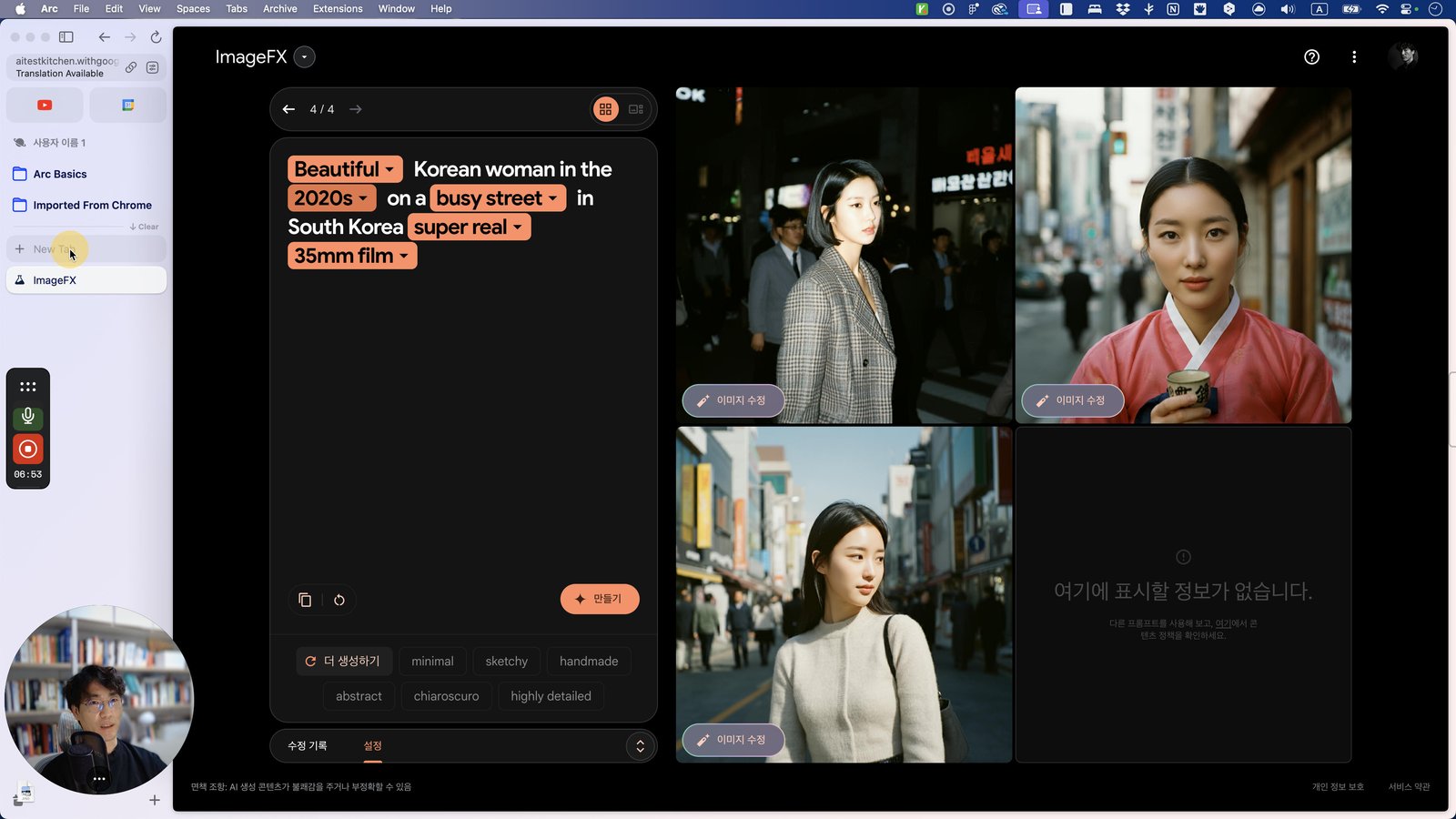1456x819 pixels.
Task: Edit the pink hanbok woman image
Action: coord(1073,400)
